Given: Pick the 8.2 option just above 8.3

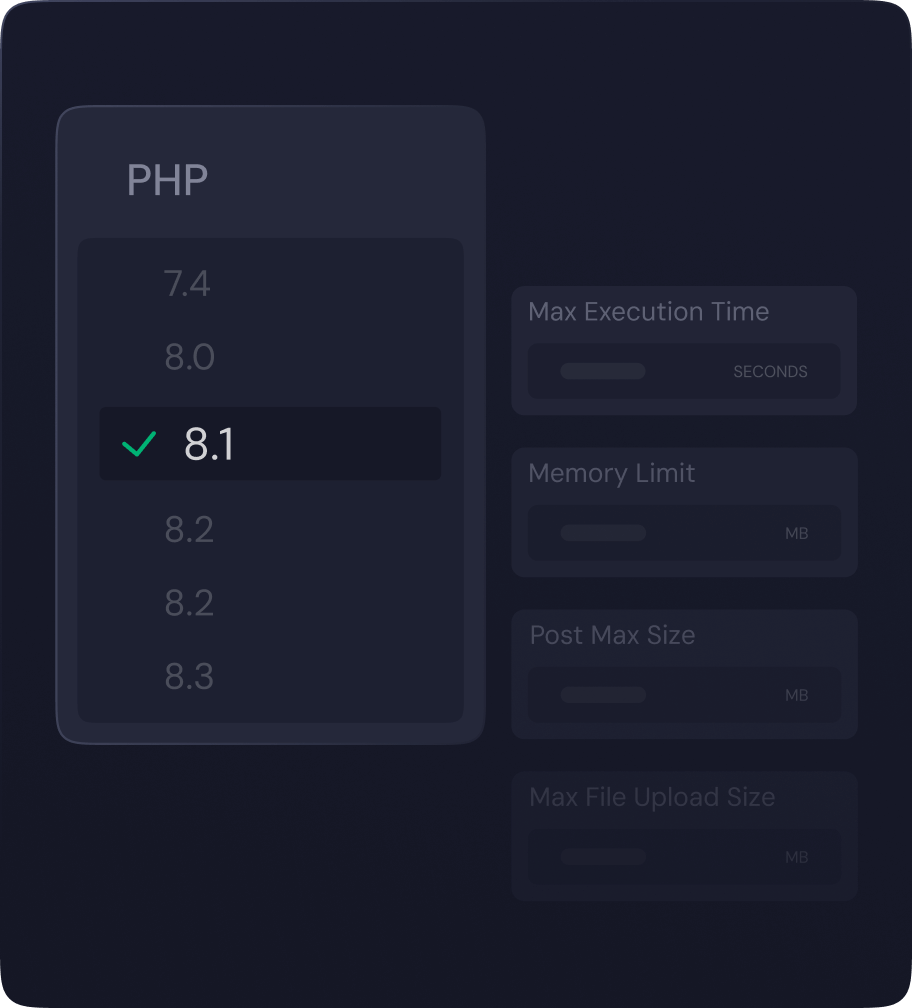Looking at the screenshot, I should tap(189, 604).
